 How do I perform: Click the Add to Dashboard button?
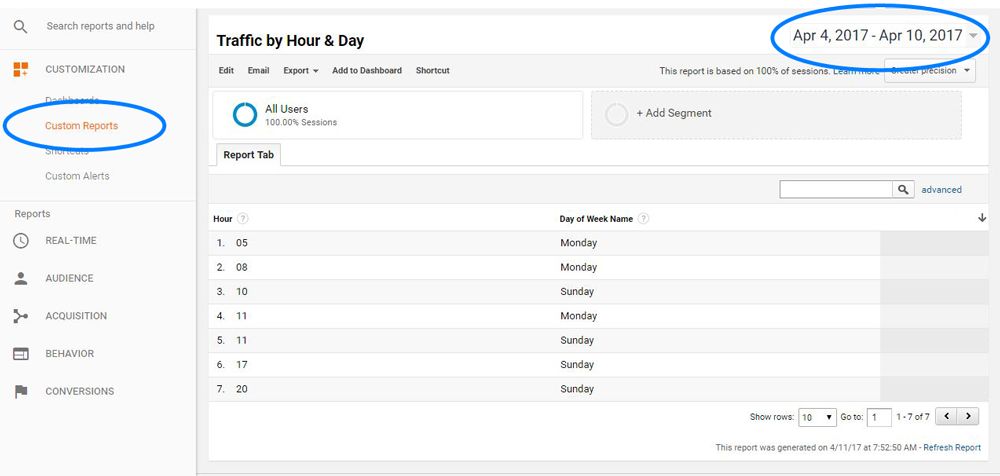click(x=367, y=71)
